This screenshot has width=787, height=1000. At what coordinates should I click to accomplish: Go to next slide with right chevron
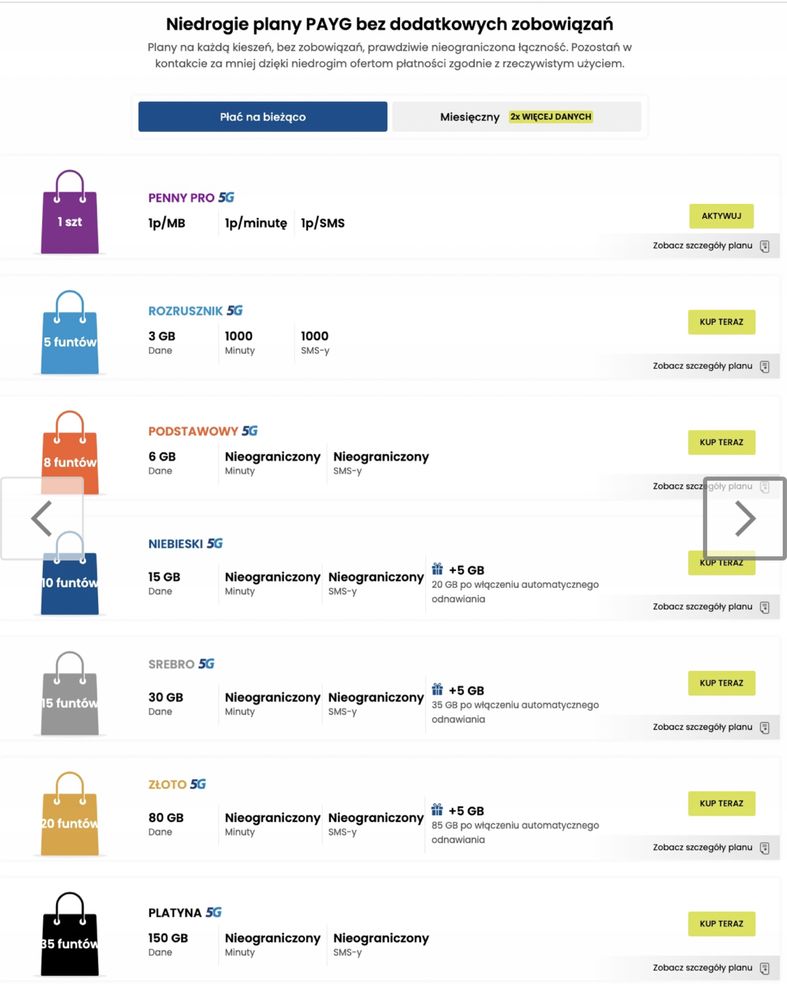pyautogui.click(x=745, y=518)
